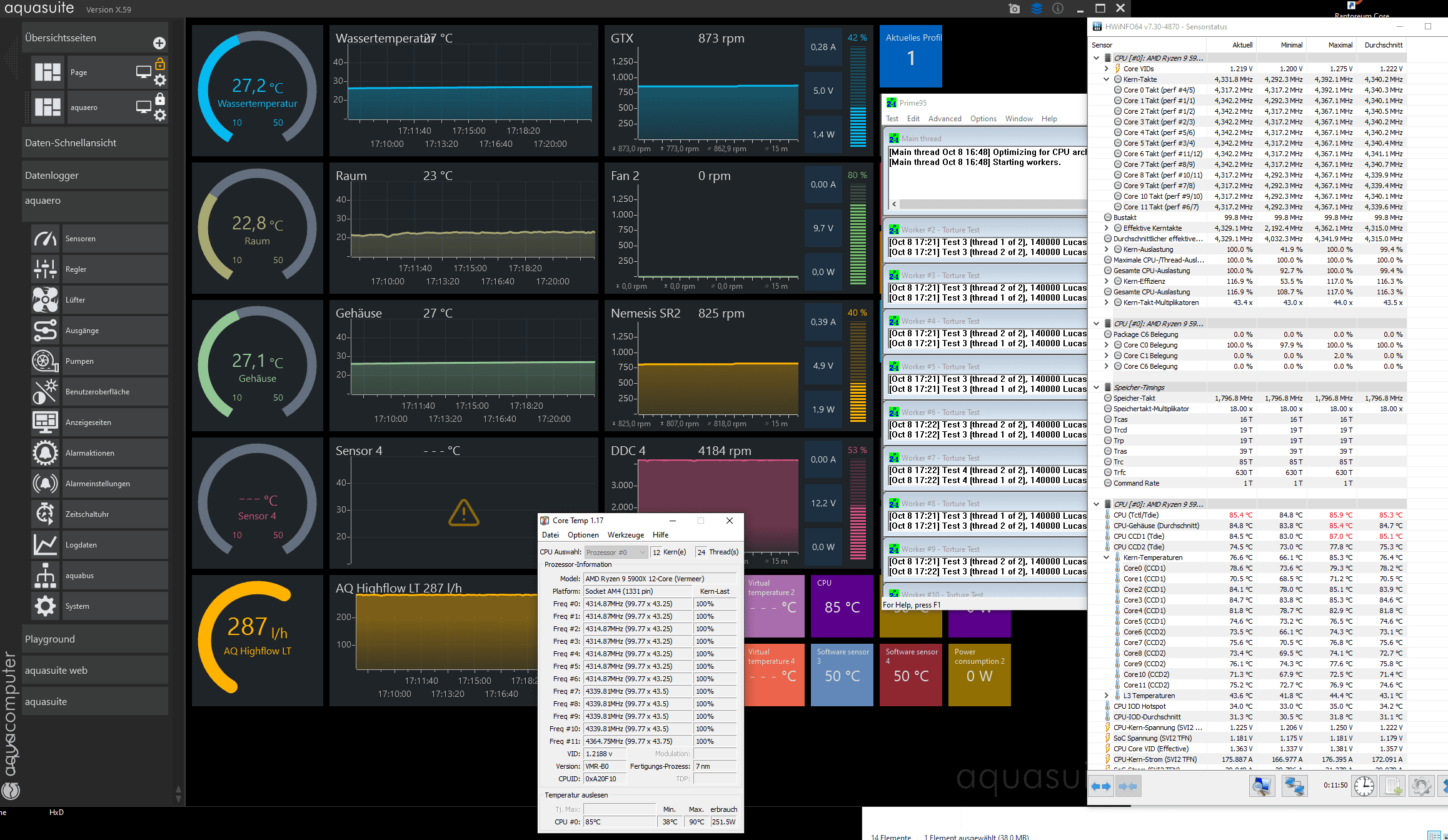Open Prime95 Test menu

[x=892, y=119]
